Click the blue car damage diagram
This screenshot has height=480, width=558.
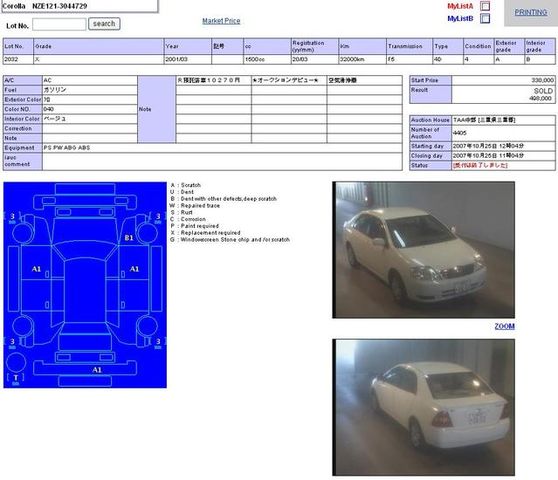coord(85,285)
